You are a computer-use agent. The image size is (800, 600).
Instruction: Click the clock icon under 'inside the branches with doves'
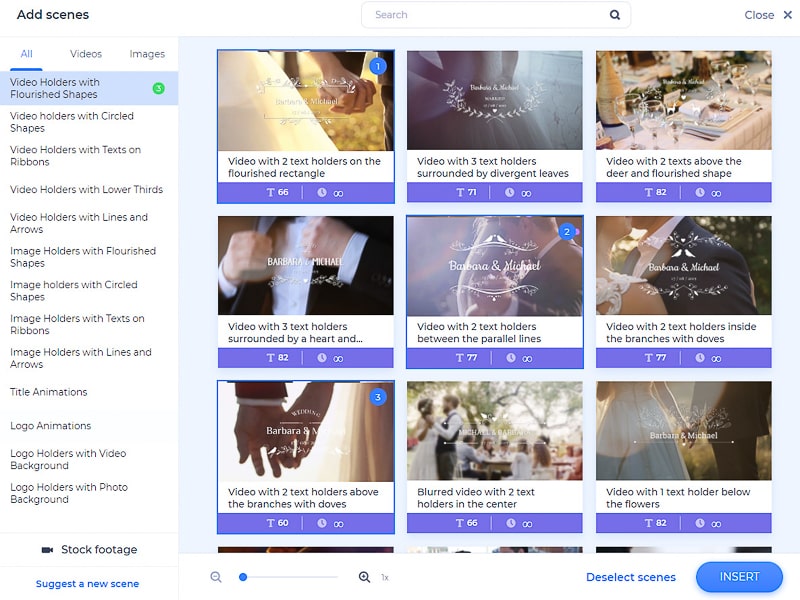coord(700,358)
